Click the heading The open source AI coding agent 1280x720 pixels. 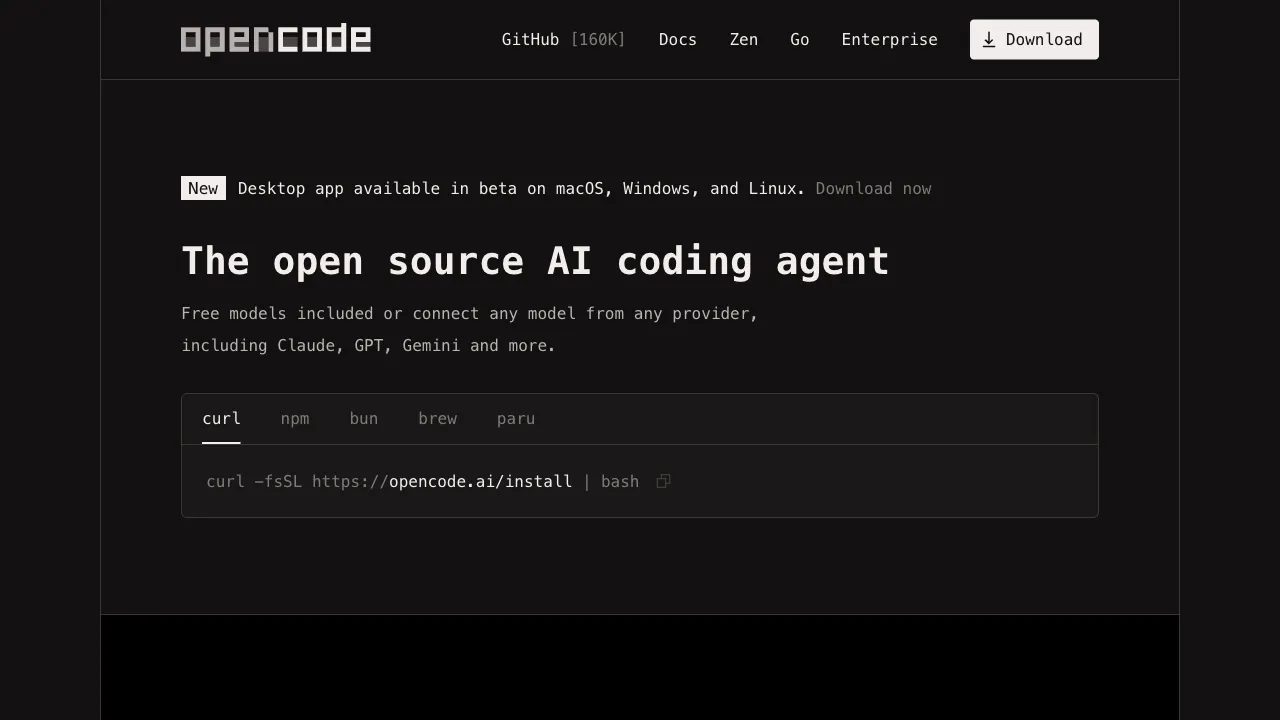(x=535, y=261)
